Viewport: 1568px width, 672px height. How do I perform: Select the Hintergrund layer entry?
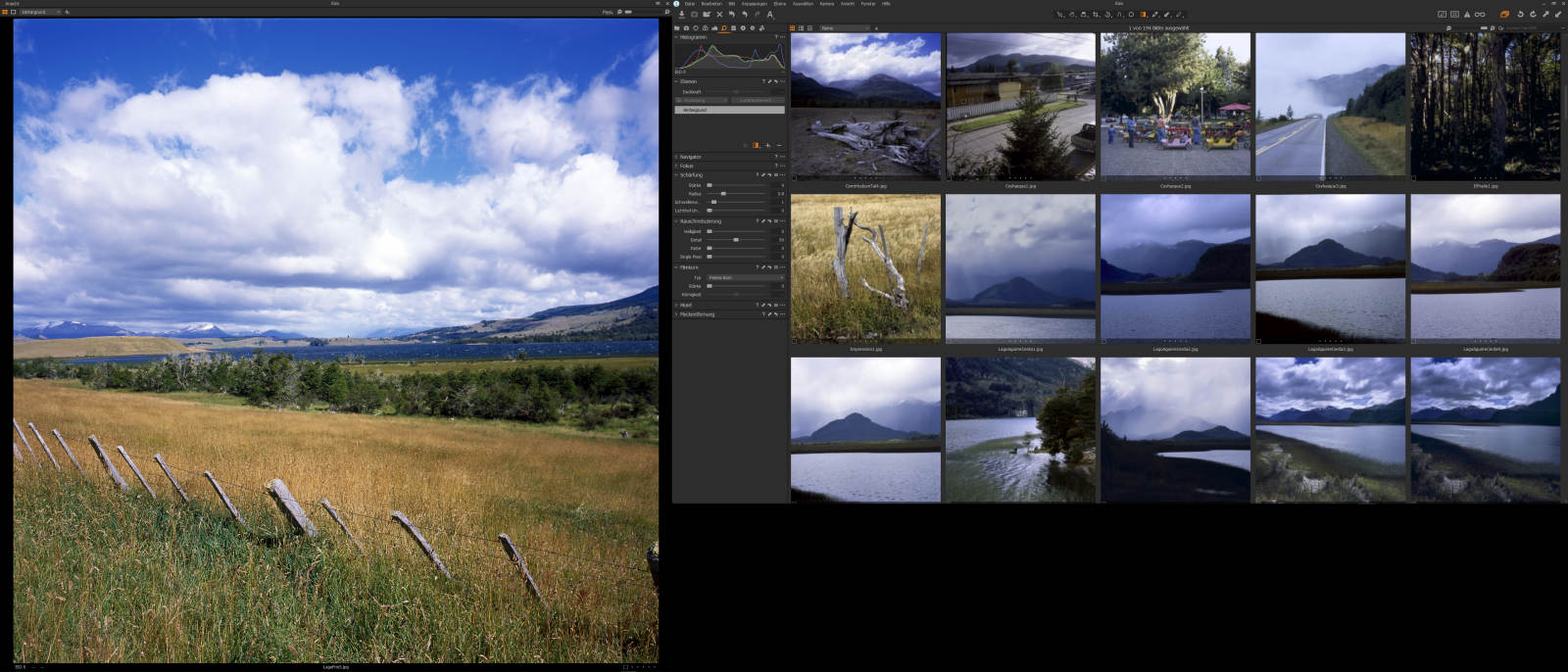point(729,110)
